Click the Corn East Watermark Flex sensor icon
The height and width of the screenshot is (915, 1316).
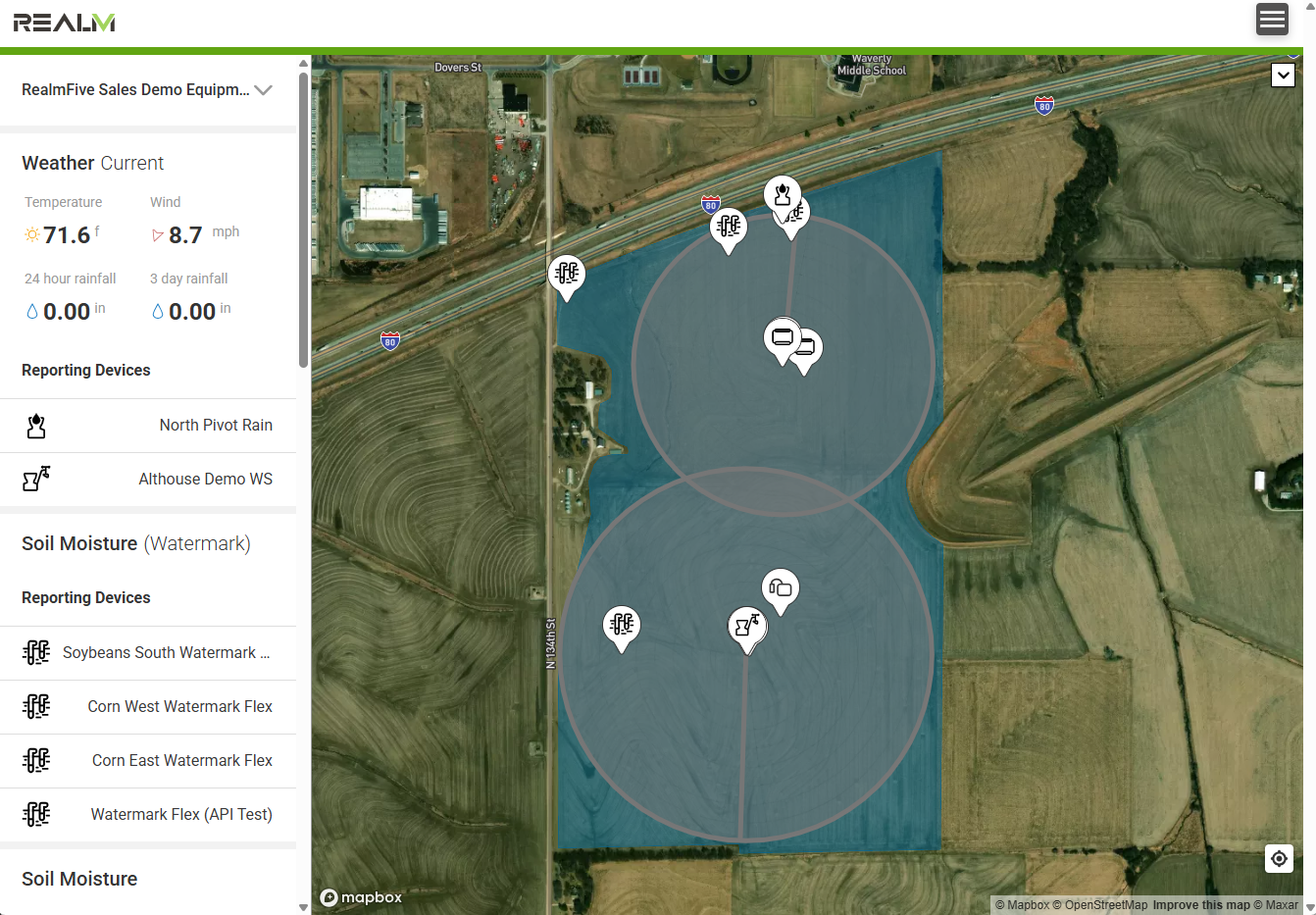pos(36,760)
